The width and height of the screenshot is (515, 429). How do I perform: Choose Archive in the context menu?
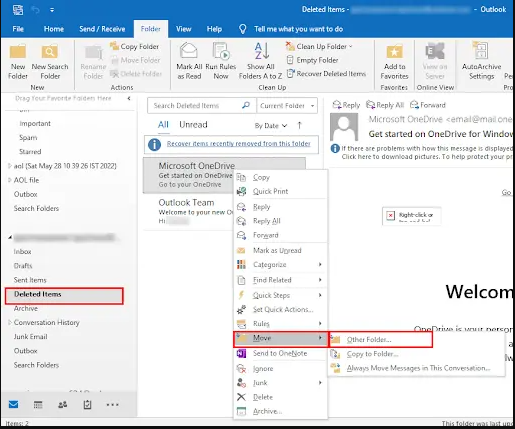point(280,411)
